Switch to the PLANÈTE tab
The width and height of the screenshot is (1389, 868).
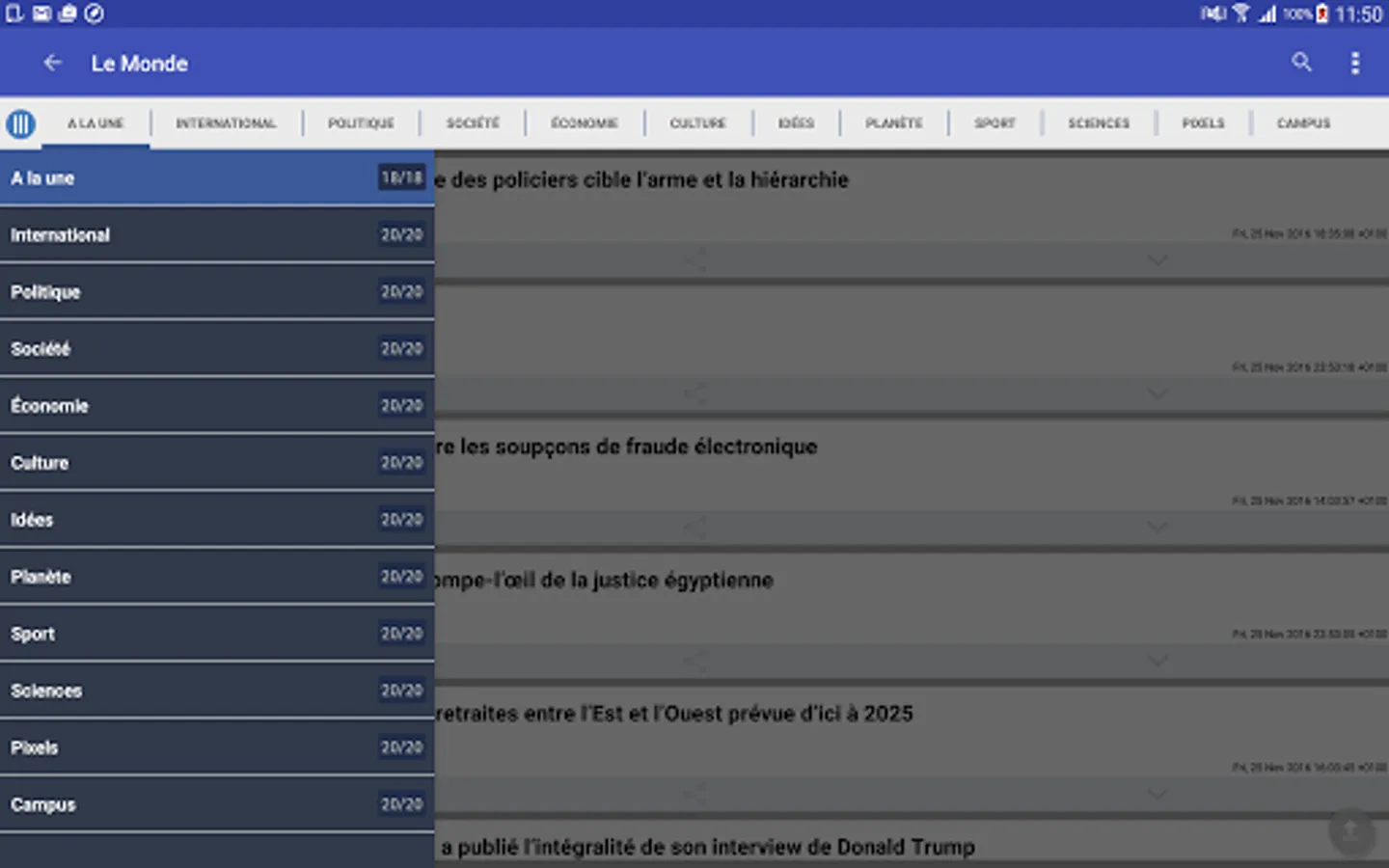pyautogui.click(x=893, y=123)
